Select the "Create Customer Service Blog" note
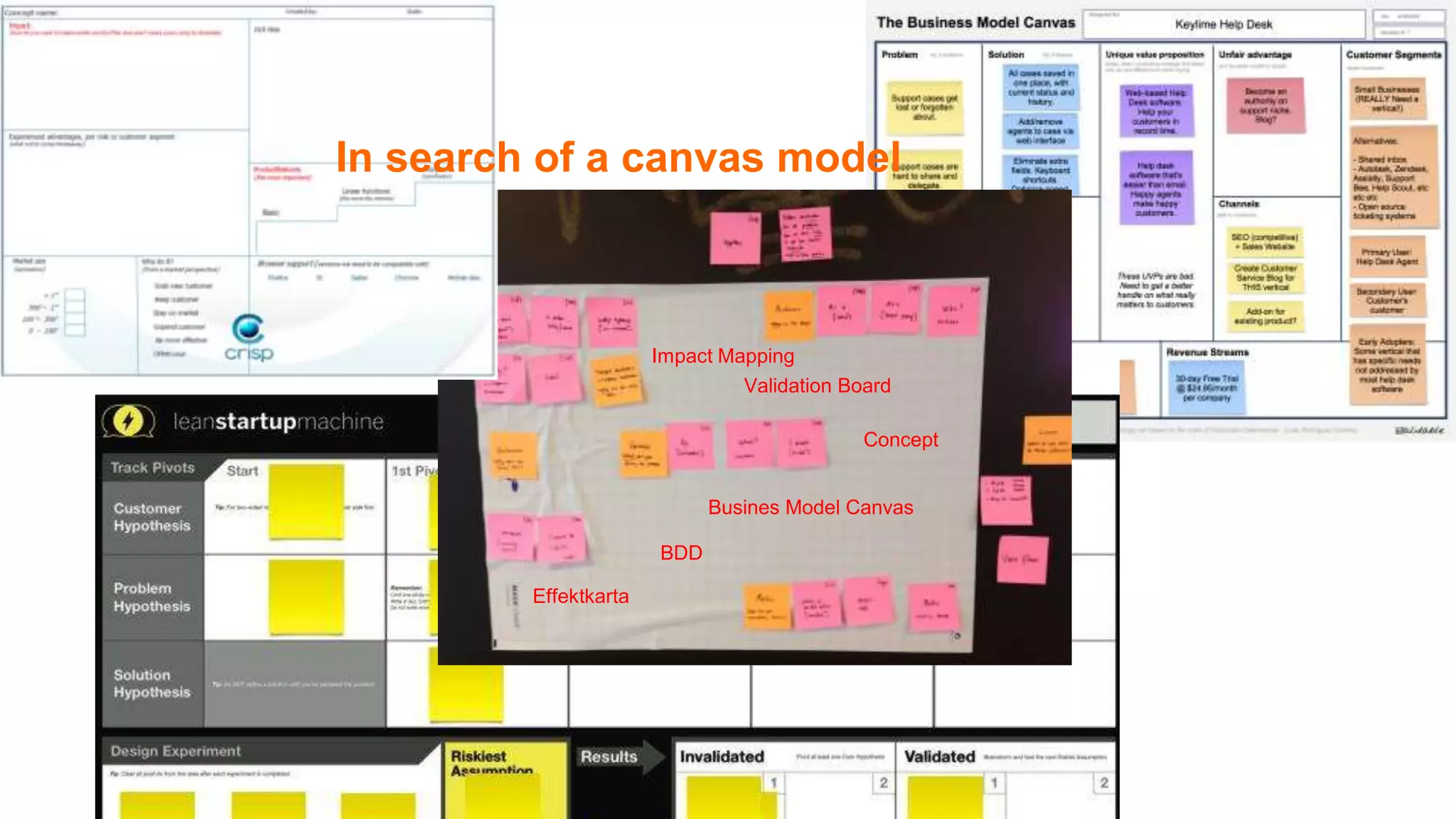1456x819 pixels. point(1265,278)
